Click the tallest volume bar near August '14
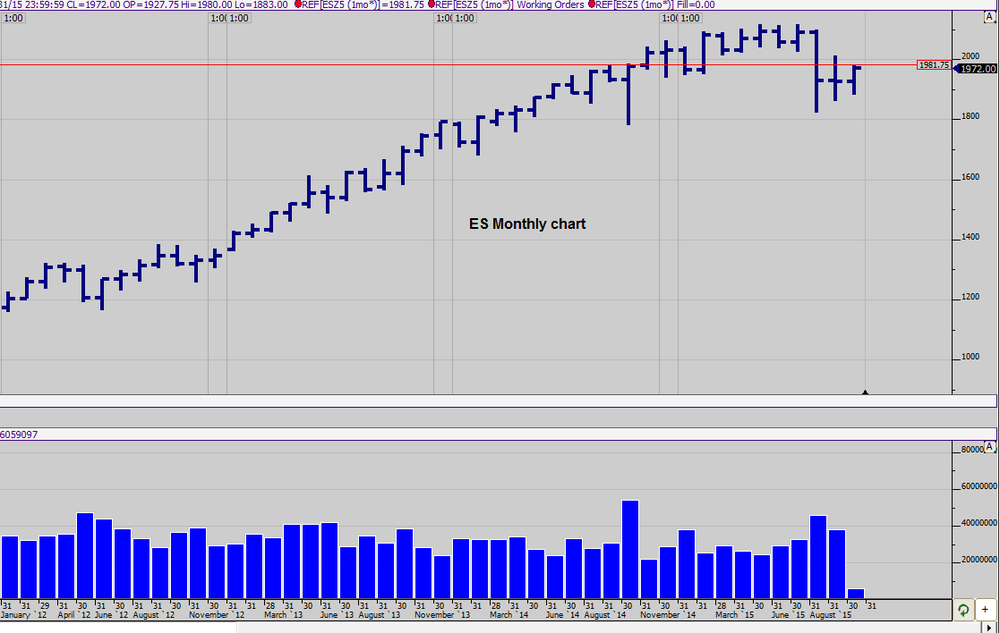This screenshot has width=1000, height=633. click(x=630, y=549)
